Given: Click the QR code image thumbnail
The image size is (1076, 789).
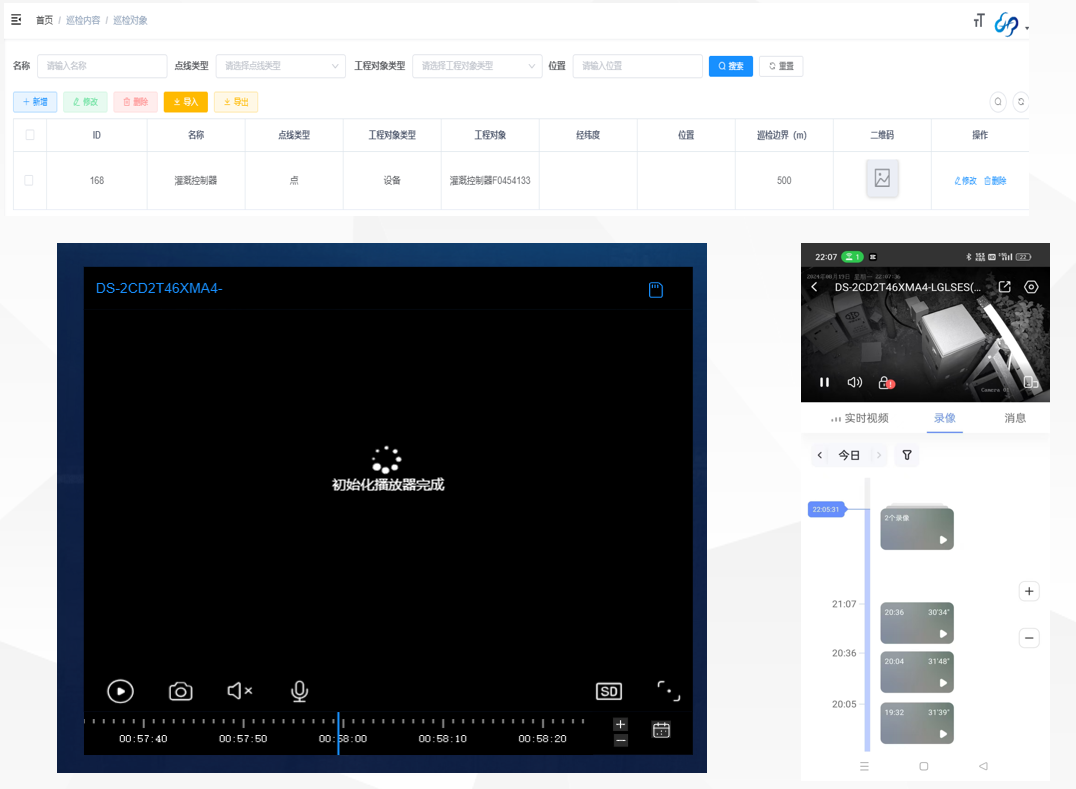Looking at the screenshot, I should pos(881,179).
